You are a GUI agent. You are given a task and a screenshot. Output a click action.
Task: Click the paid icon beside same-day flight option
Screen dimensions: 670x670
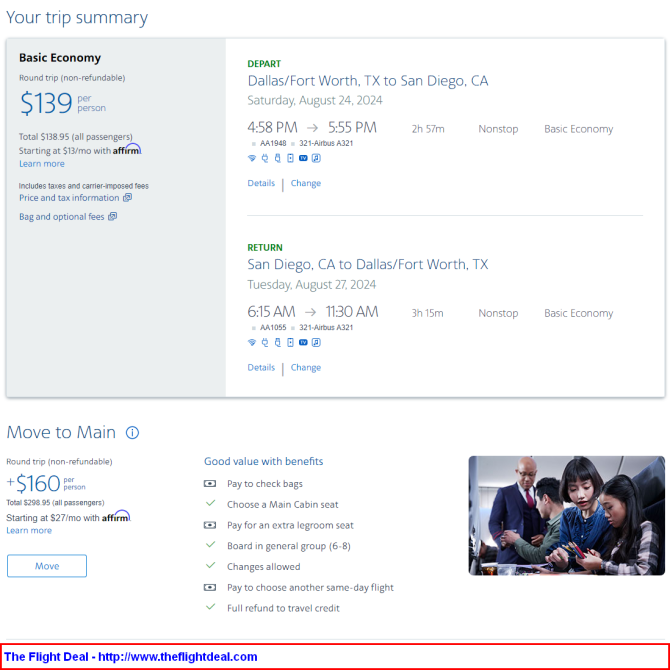point(210,587)
